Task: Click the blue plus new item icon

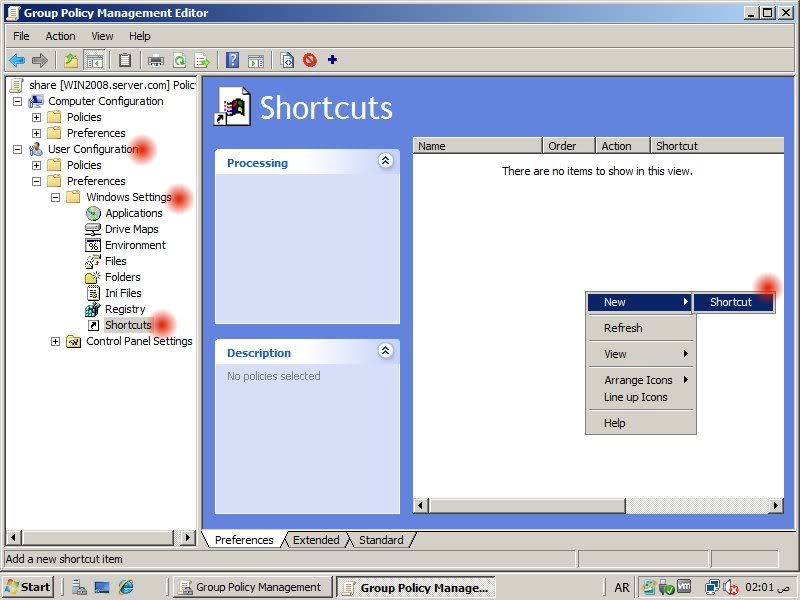Action: (333, 60)
